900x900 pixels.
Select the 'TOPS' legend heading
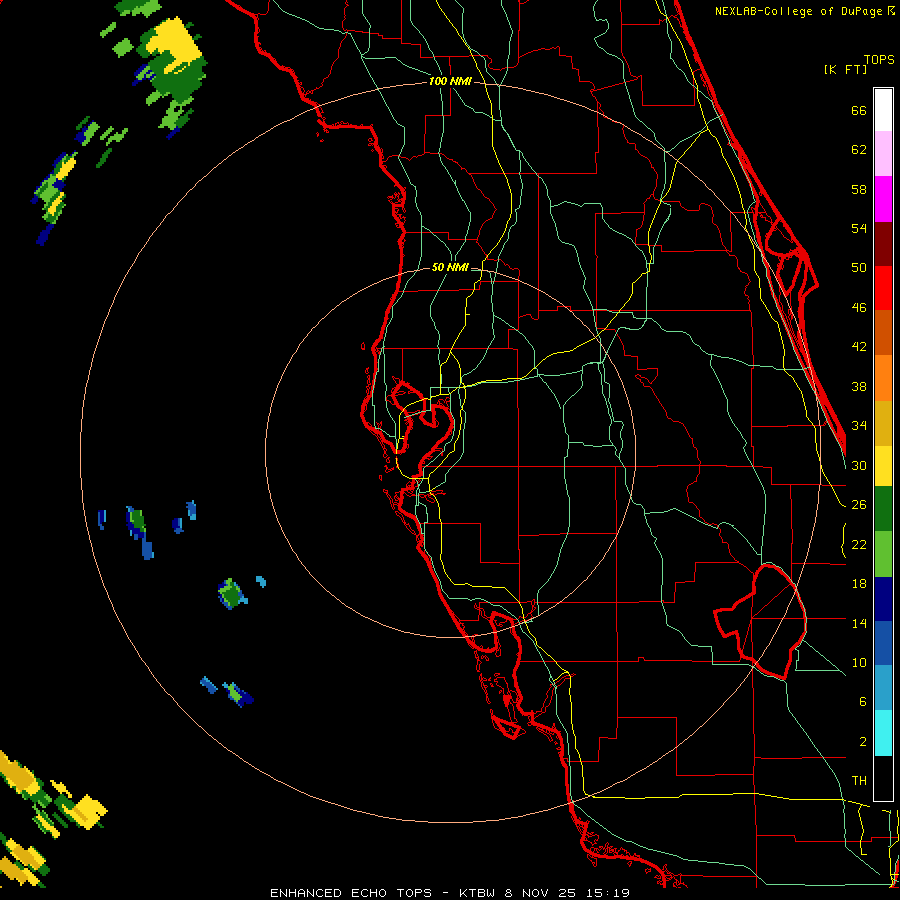879,60
